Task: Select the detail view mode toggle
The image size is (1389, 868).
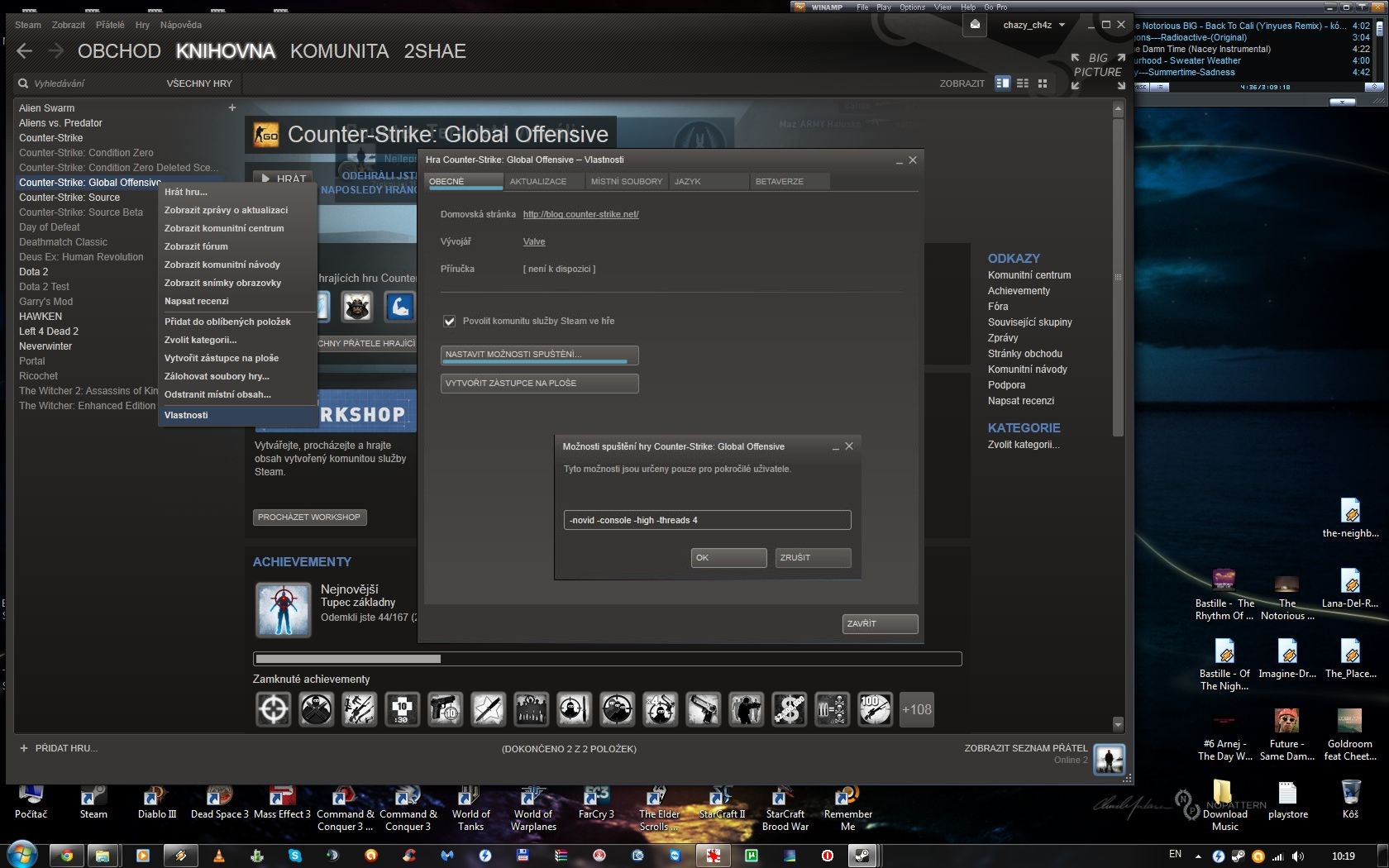Action: [1003, 83]
